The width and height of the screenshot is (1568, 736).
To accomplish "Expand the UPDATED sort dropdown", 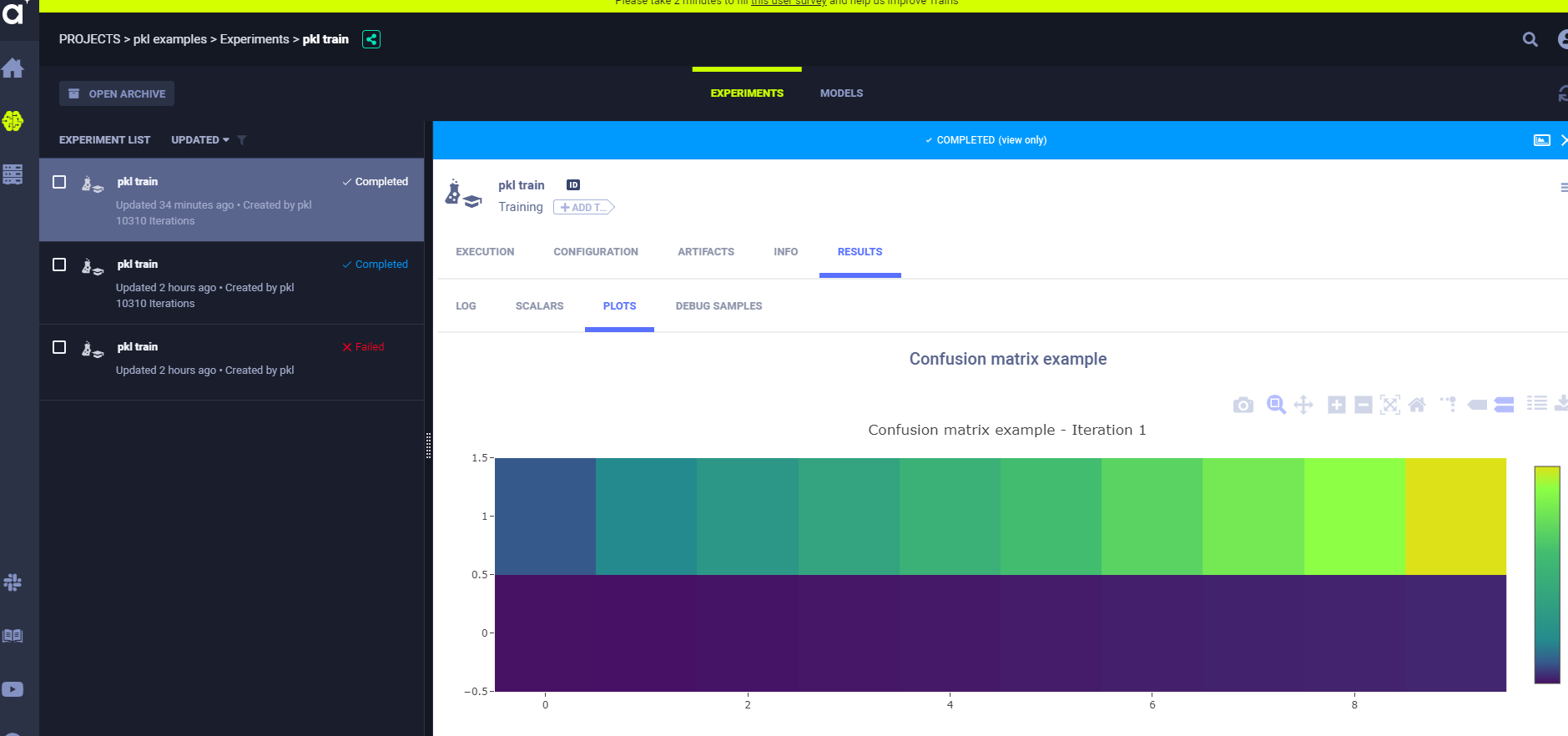I will 200,140.
